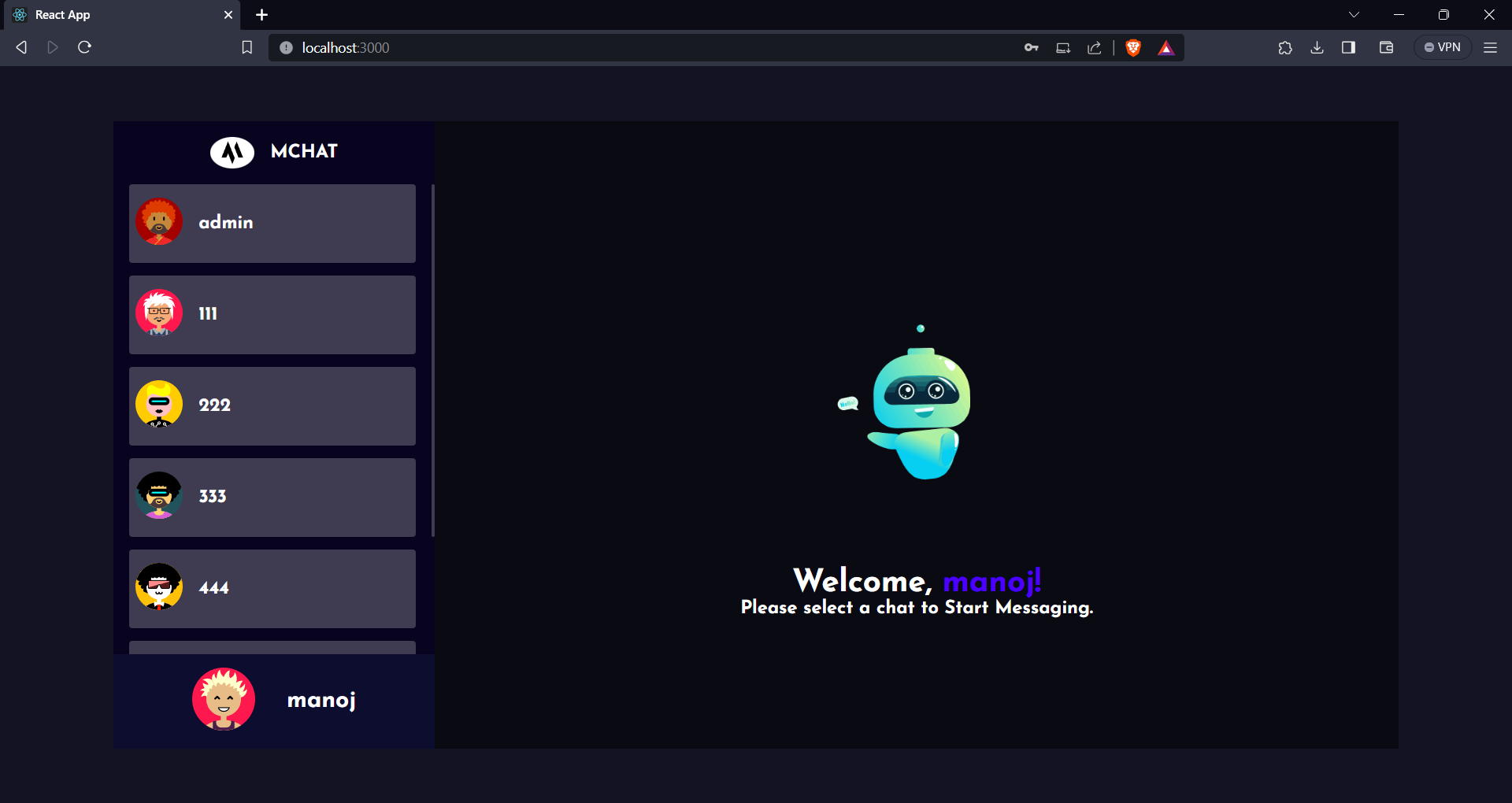Viewport: 1512px width, 803px height.
Task: Open the browser Extensions icon
Action: click(1285, 47)
